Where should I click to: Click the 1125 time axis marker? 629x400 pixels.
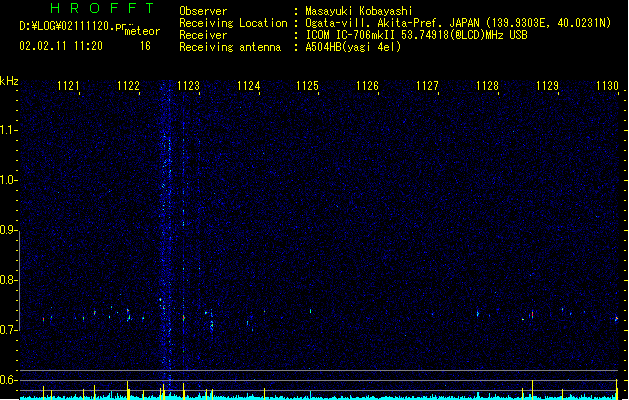point(307,86)
